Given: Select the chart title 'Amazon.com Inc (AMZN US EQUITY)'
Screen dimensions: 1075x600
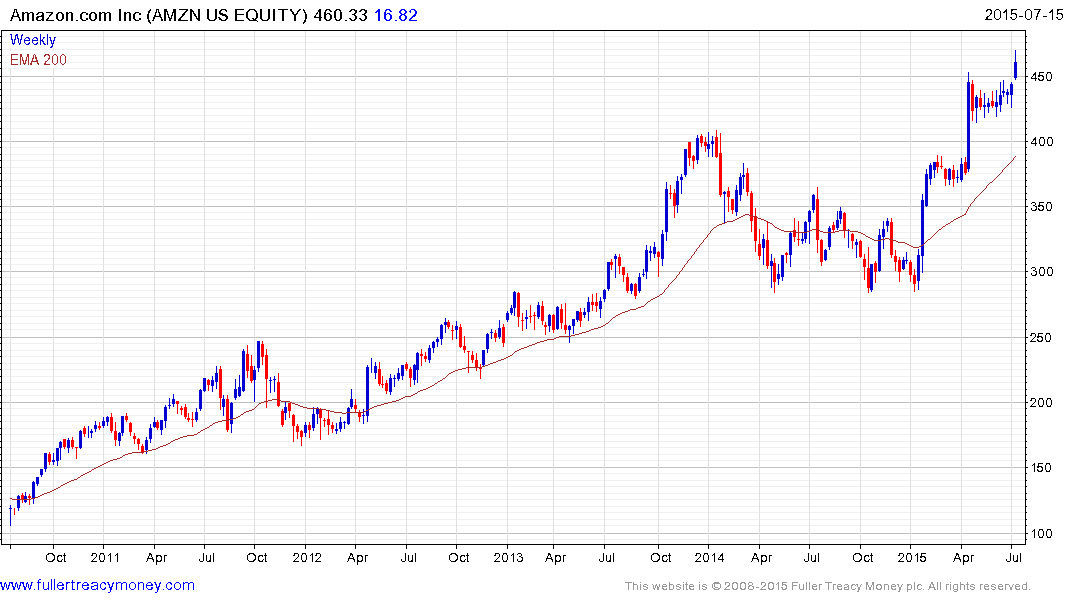Looking at the screenshot, I should click(x=158, y=15).
